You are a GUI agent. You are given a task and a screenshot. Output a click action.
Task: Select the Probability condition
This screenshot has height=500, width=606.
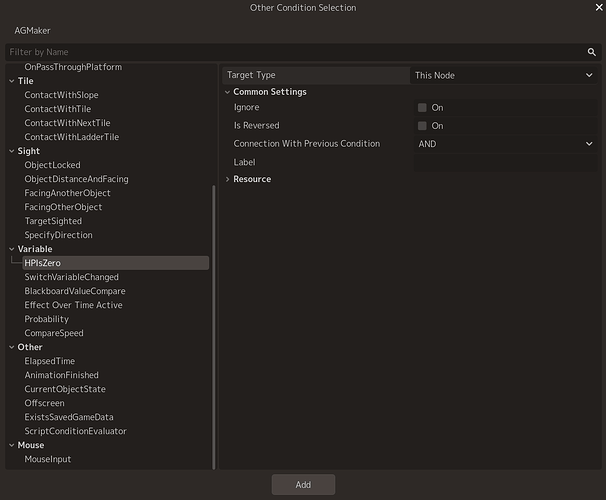tap(47, 319)
